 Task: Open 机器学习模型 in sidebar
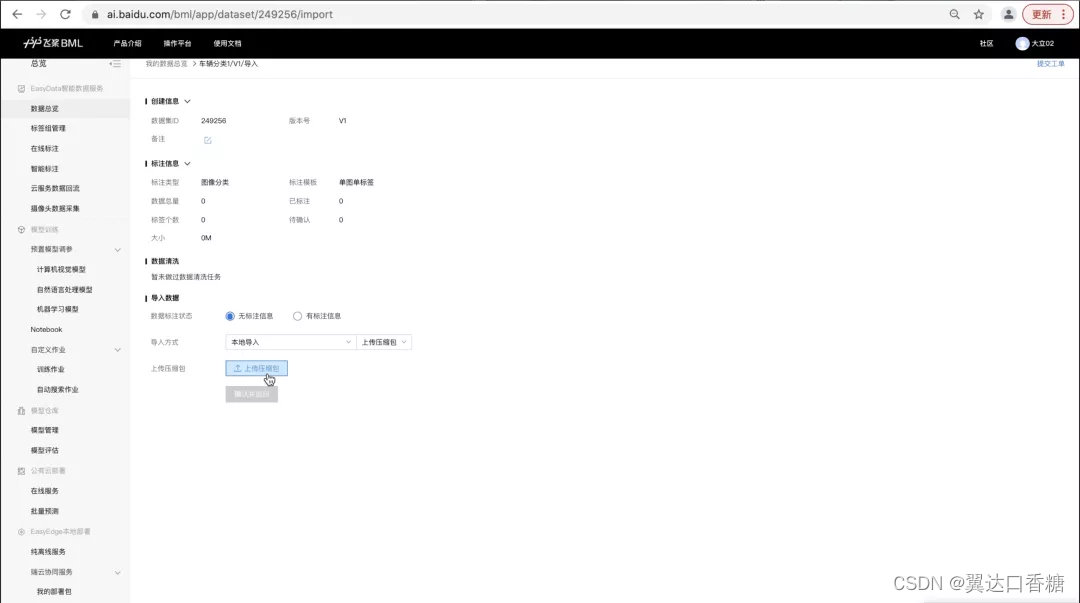(58, 309)
